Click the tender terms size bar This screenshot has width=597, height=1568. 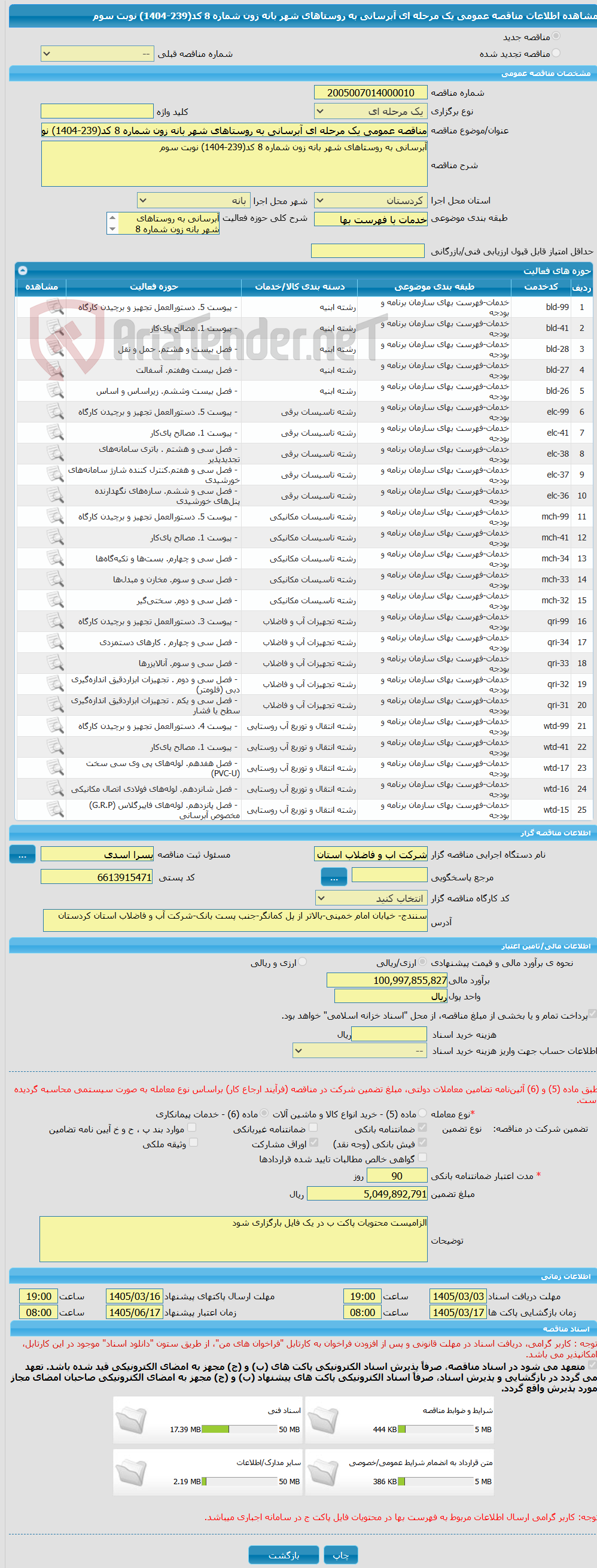pyautogui.click(x=435, y=1429)
